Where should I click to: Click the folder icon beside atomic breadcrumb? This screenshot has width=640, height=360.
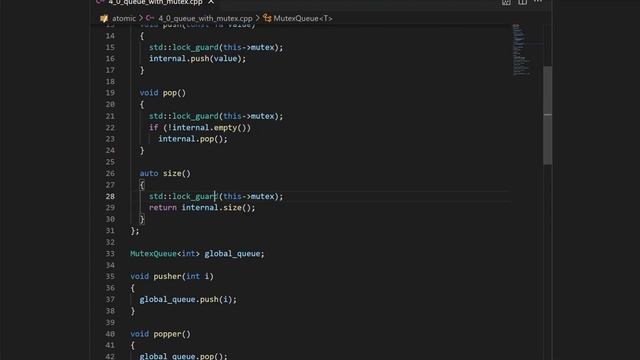pyautogui.click(x=104, y=18)
